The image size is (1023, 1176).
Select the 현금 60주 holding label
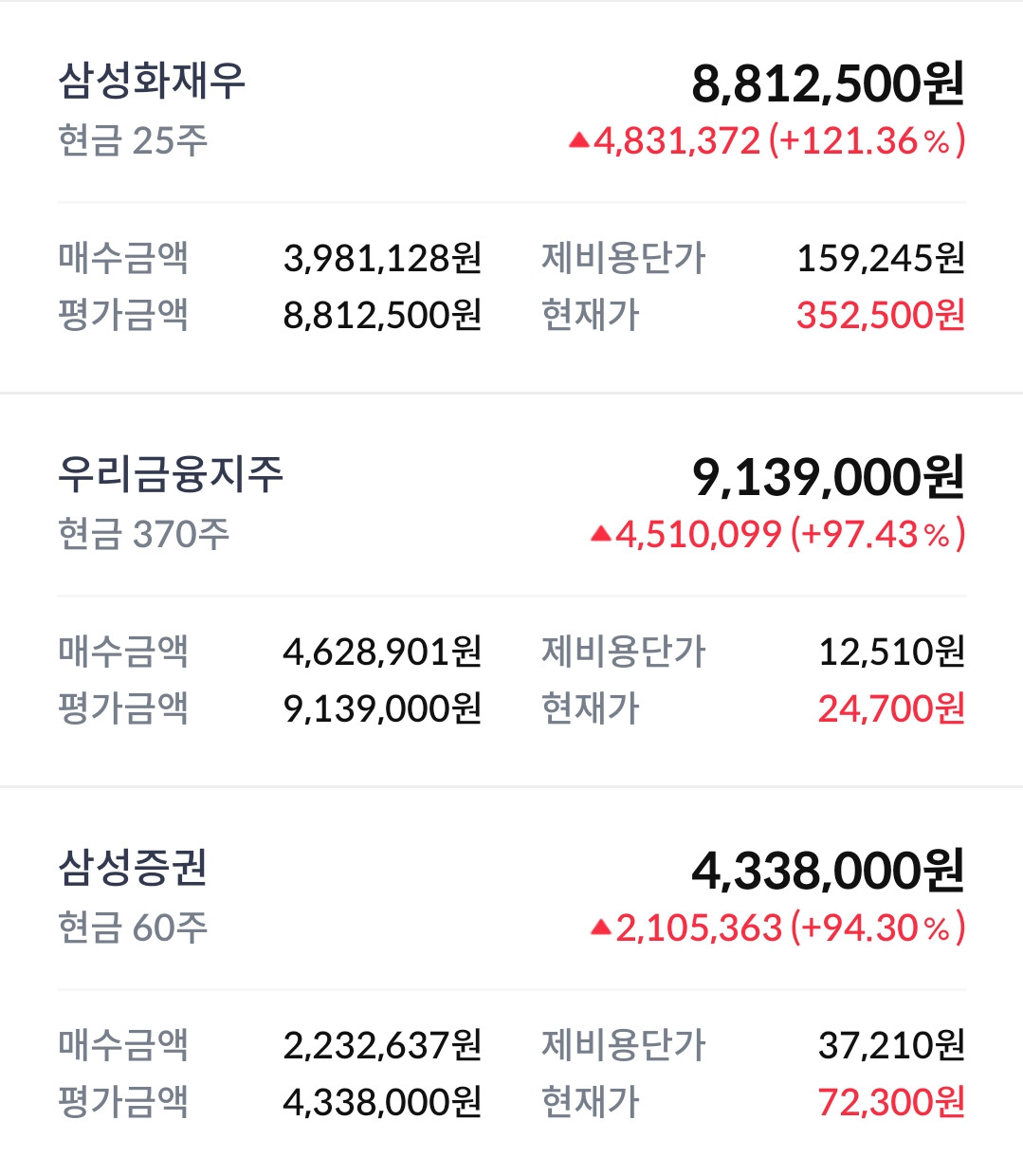coord(133,928)
